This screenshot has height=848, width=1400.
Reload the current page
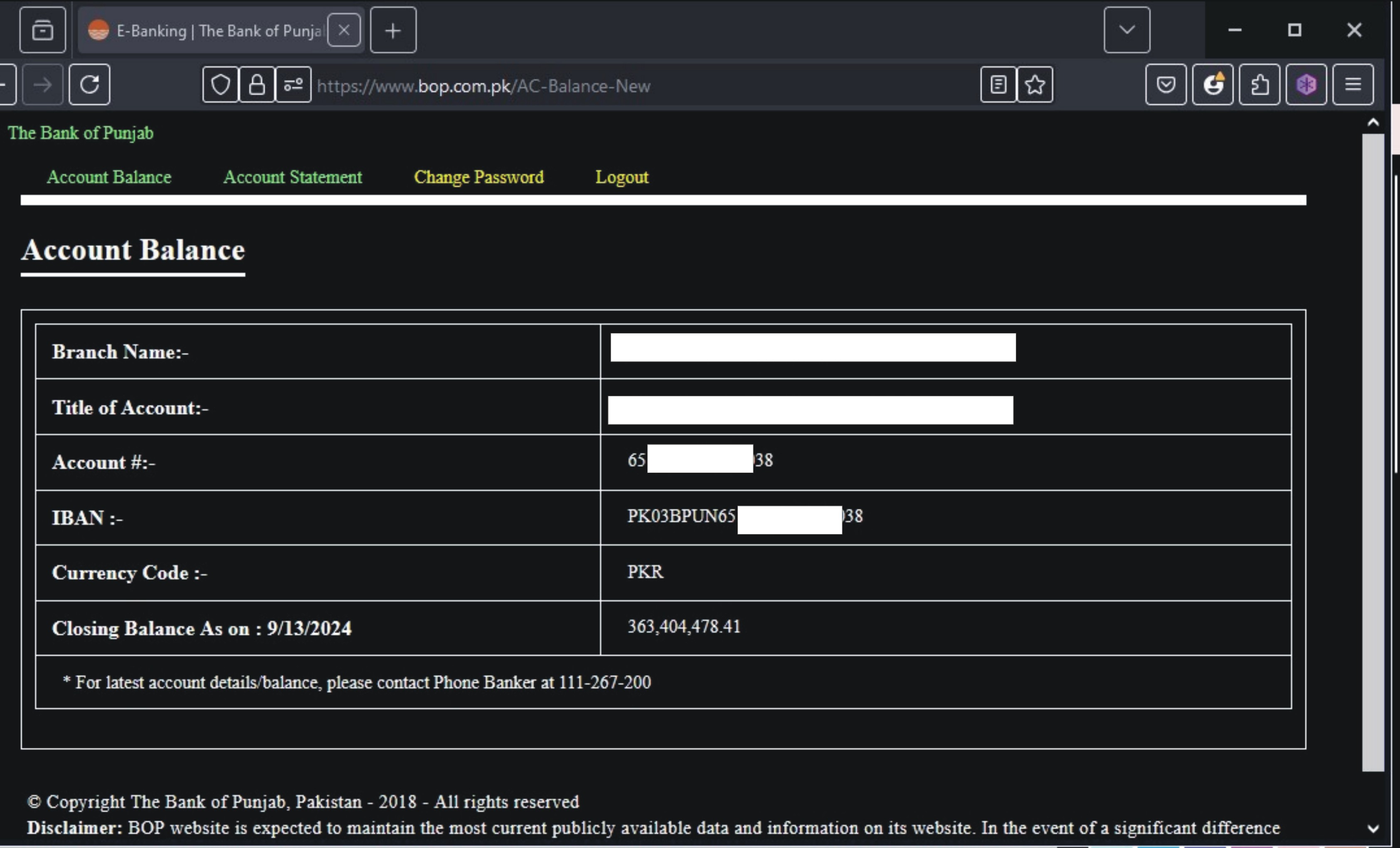tap(89, 85)
